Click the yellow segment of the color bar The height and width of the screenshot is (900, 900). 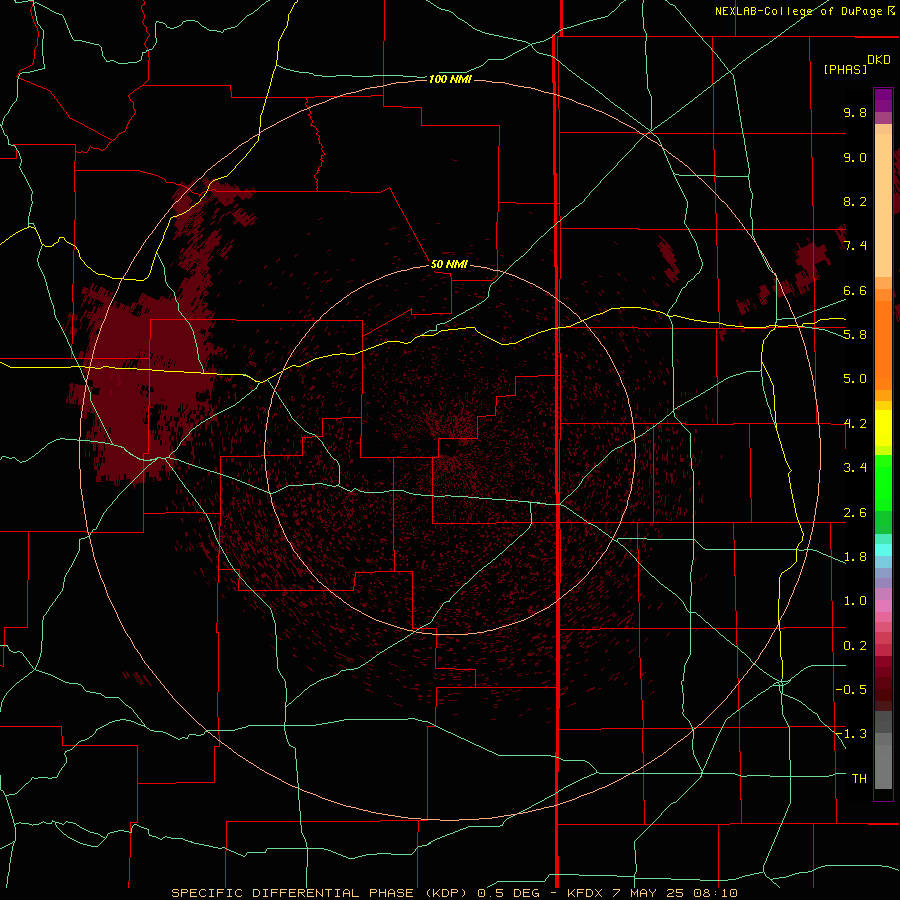(x=883, y=428)
